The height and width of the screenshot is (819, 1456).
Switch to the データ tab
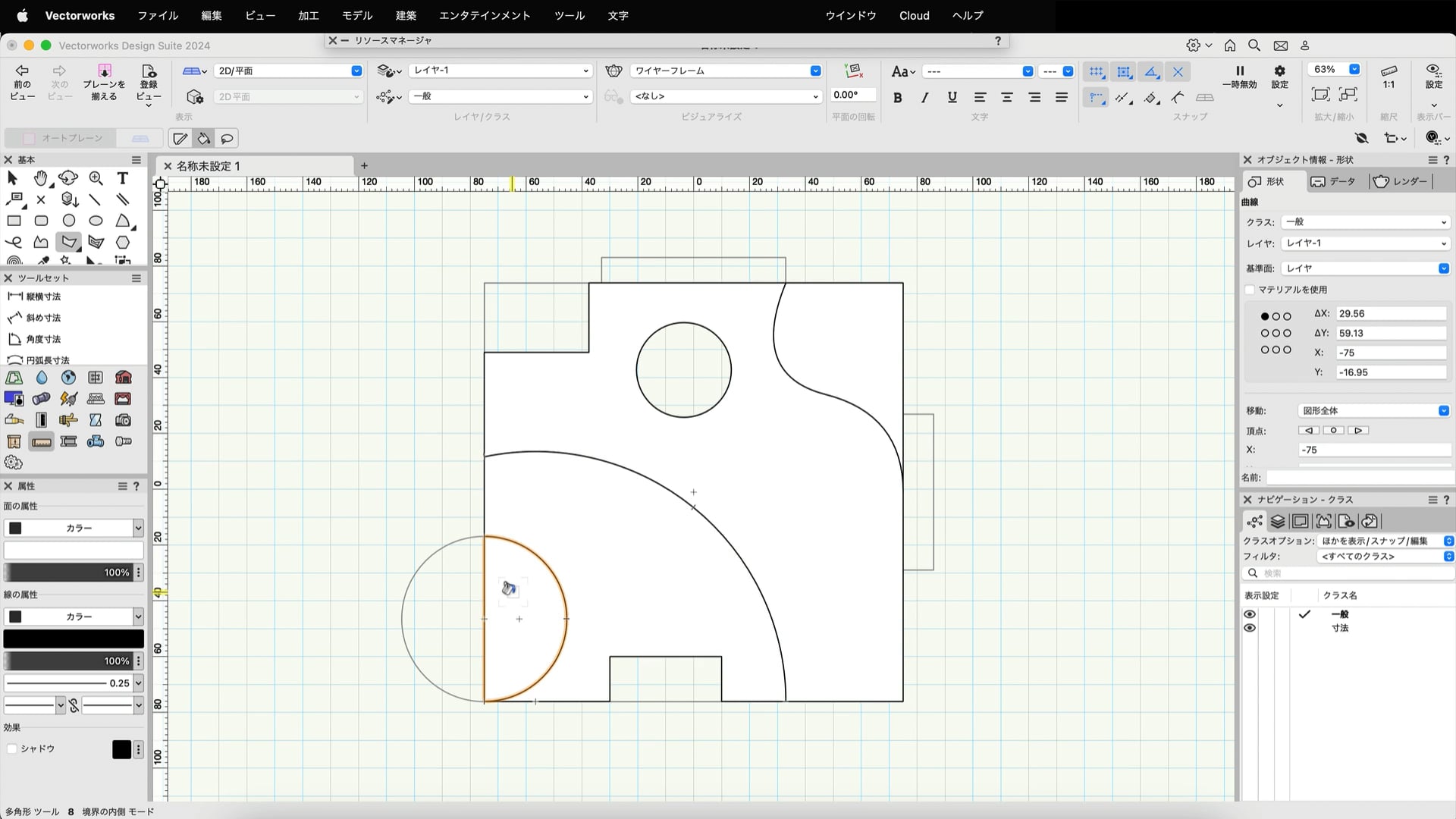(x=1333, y=181)
